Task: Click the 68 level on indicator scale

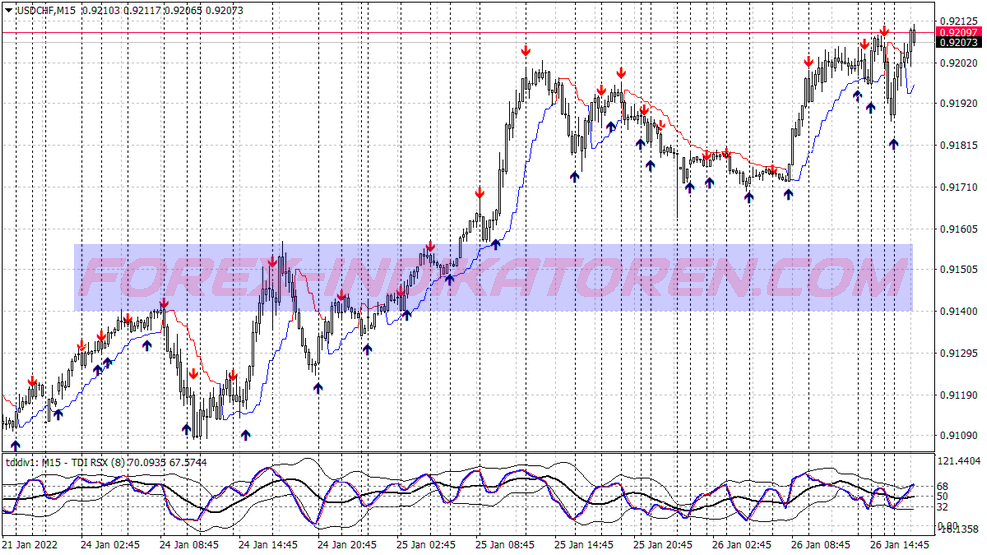Action: click(943, 486)
